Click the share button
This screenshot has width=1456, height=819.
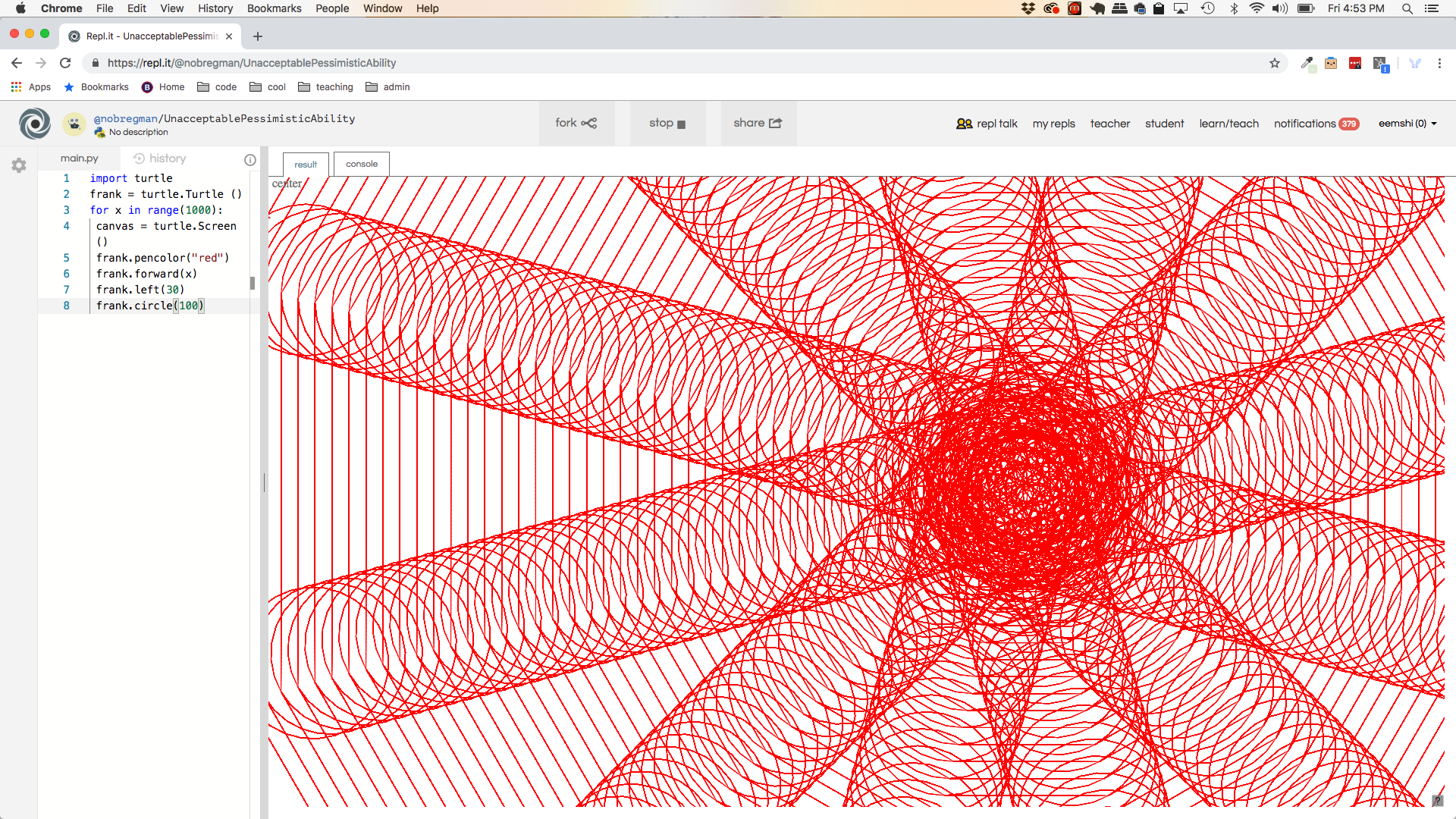click(x=758, y=123)
